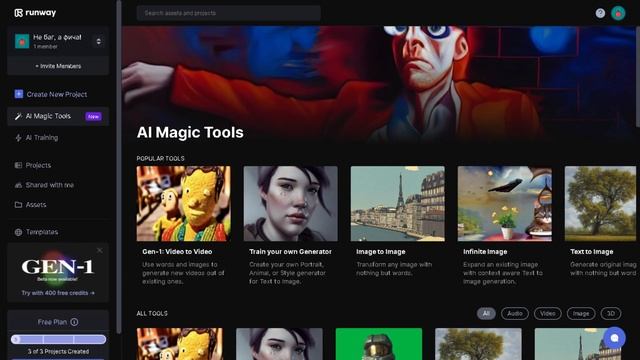Open AI Magic Tools in the sidebar
Screen dimensions: 640x360
pos(58,116)
